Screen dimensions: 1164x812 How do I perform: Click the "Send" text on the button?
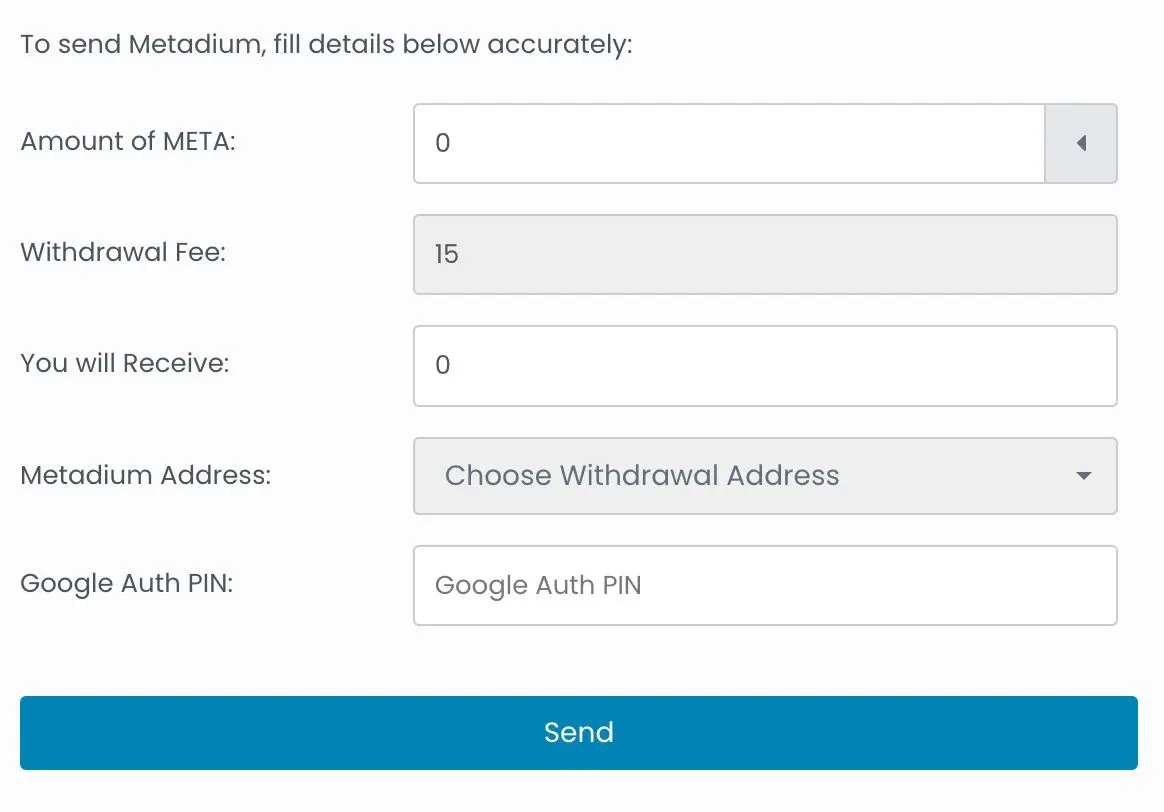tap(579, 733)
